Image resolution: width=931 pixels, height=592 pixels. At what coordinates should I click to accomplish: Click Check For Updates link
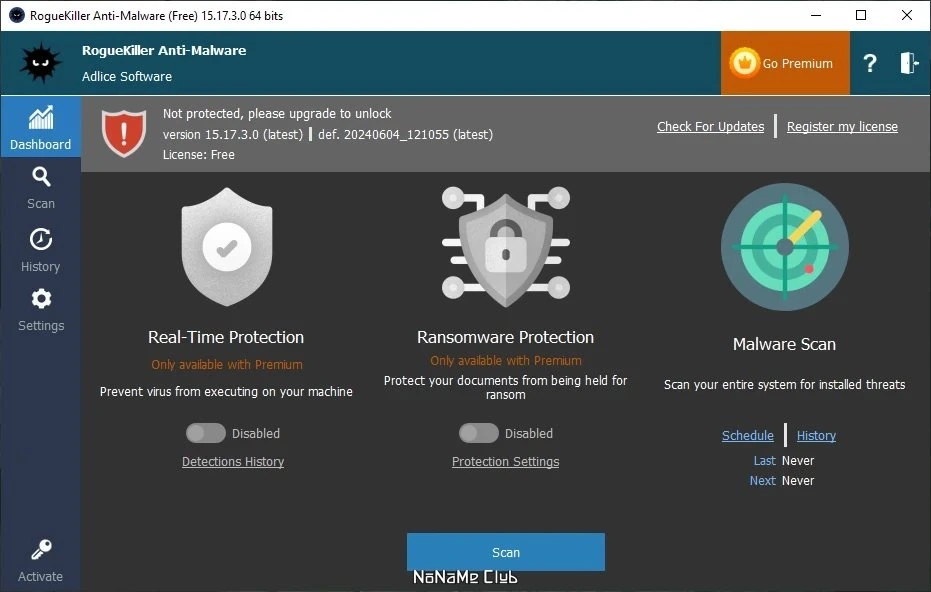tap(710, 126)
